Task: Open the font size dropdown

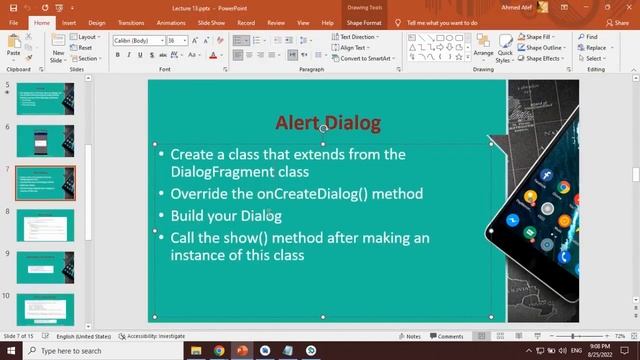Action: pyautogui.click(x=184, y=40)
